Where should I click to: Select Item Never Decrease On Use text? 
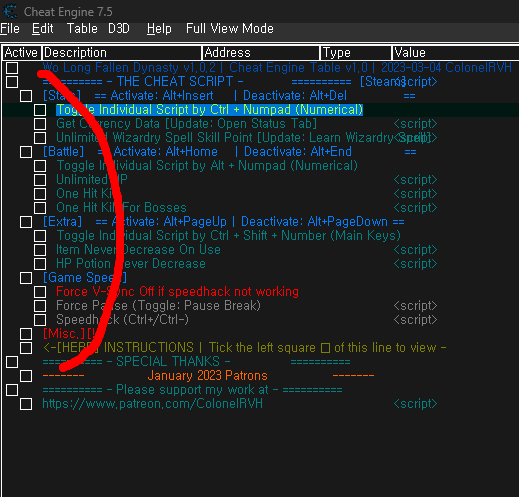[138, 250]
